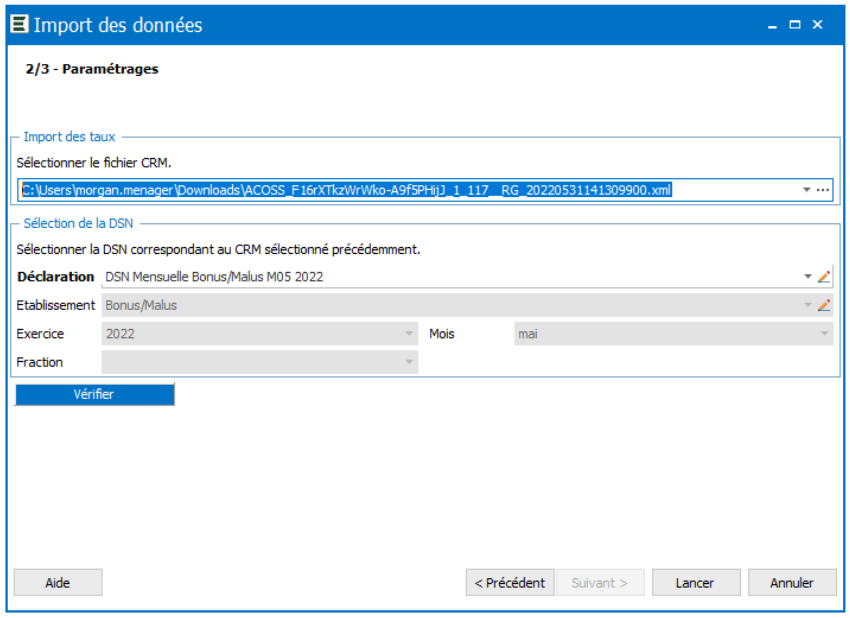Click the edit pencil icon beside Déclaration
This screenshot has height=618, width=850.
(x=824, y=277)
